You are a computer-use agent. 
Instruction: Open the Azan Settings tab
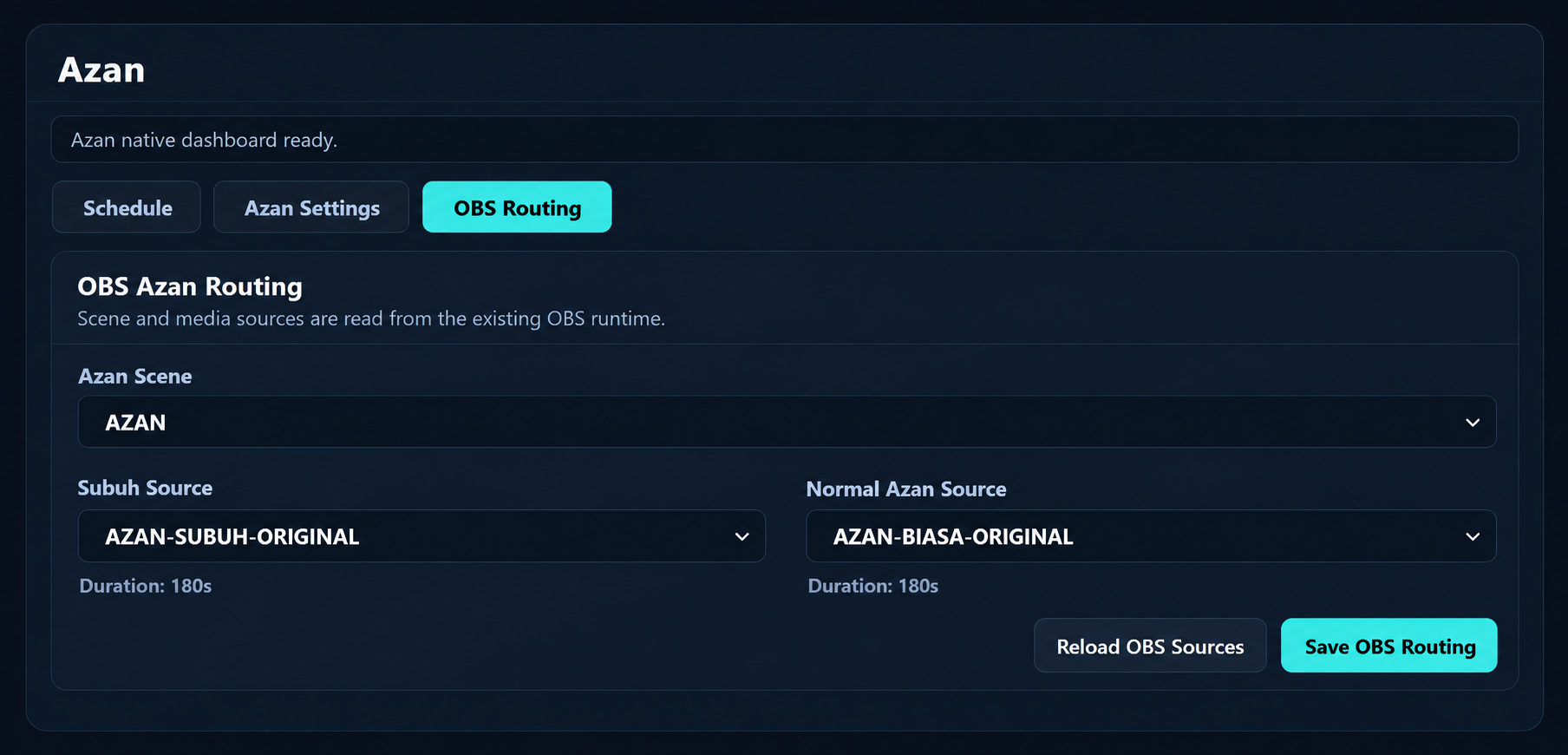pos(311,207)
